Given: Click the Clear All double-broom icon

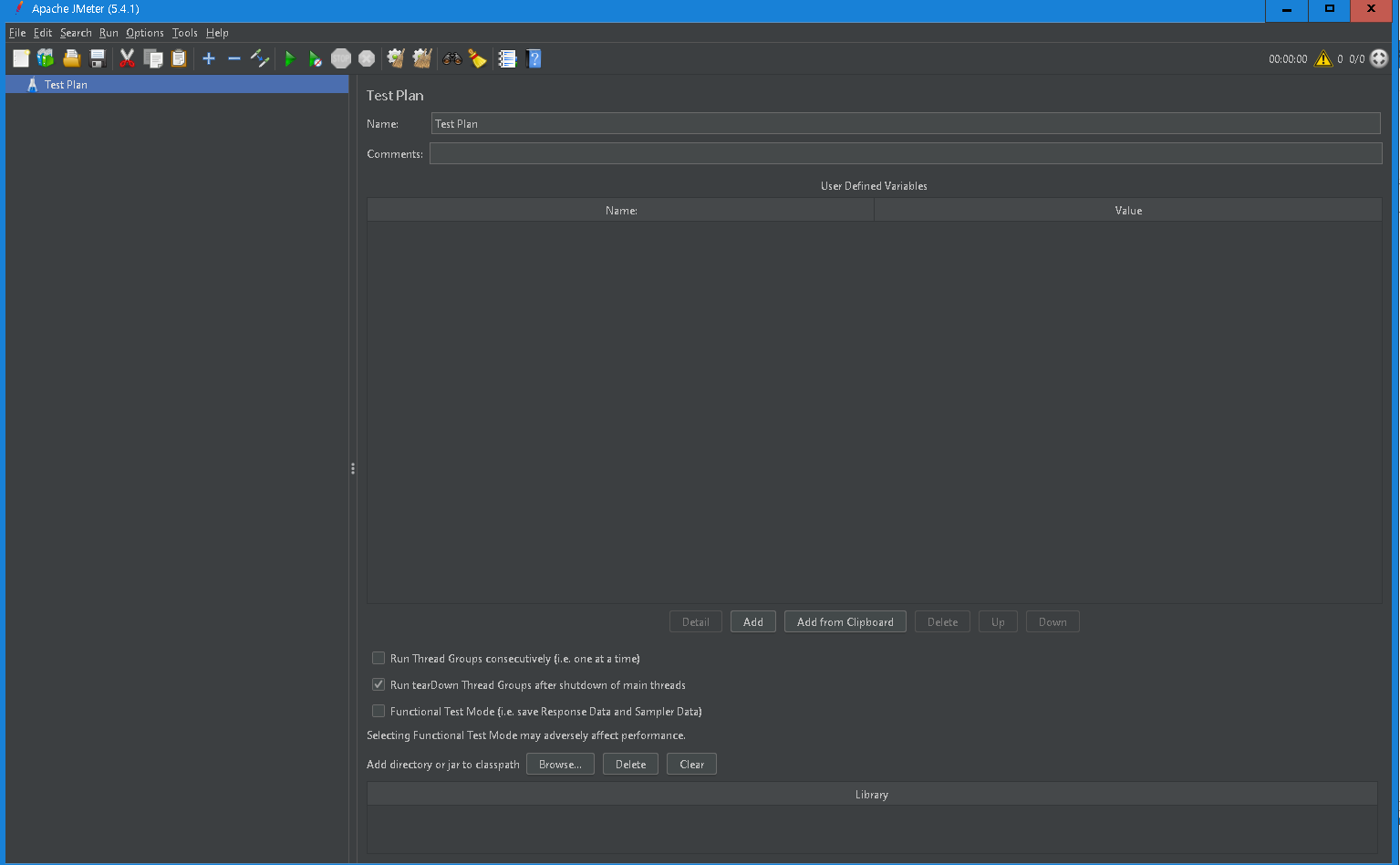Looking at the screenshot, I should pyautogui.click(x=421, y=58).
